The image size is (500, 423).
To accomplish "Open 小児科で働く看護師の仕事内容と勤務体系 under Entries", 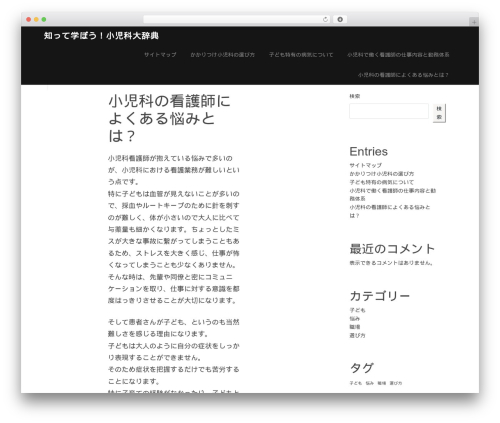I will pos(392,195).
